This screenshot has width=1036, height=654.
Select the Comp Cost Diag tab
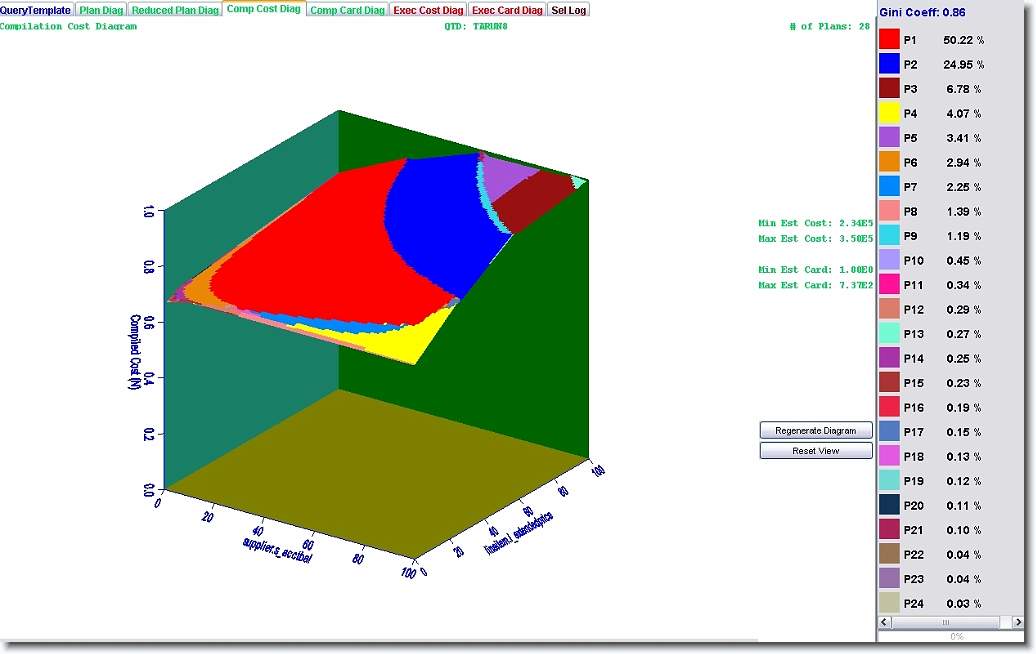coord(263,9)
